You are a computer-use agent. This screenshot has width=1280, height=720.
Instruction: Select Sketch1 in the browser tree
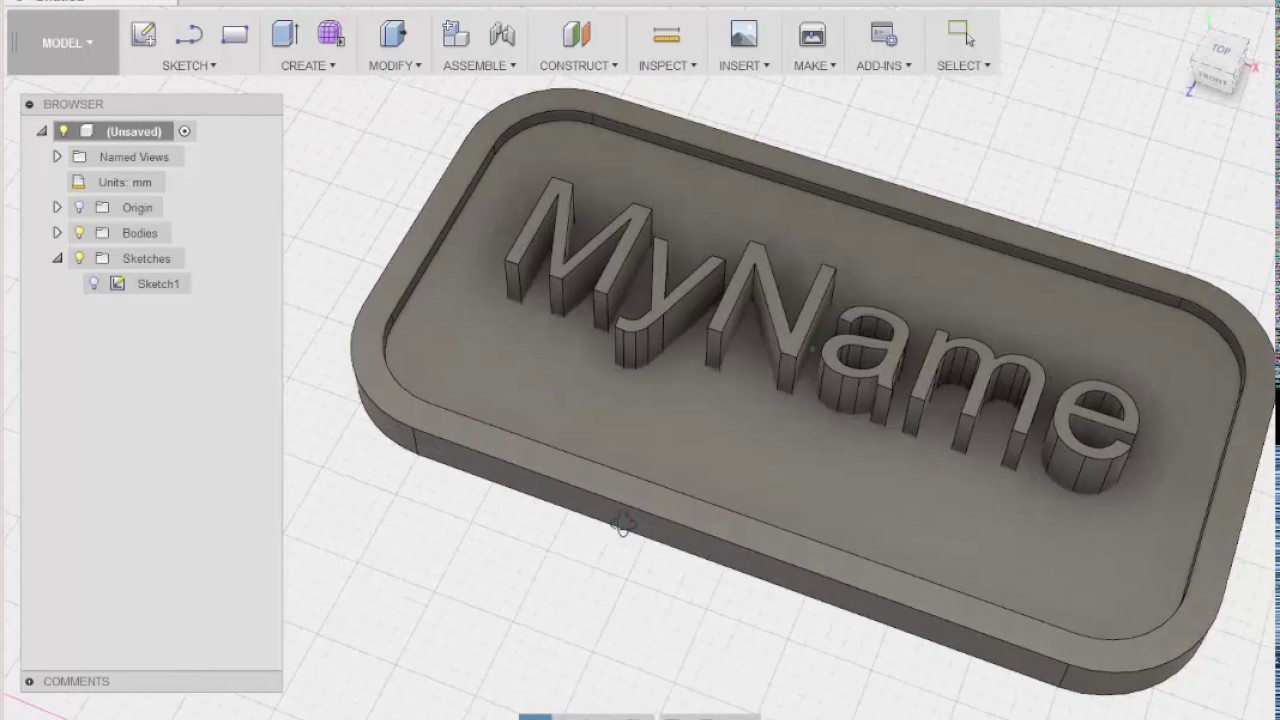(x=158, y=284)
